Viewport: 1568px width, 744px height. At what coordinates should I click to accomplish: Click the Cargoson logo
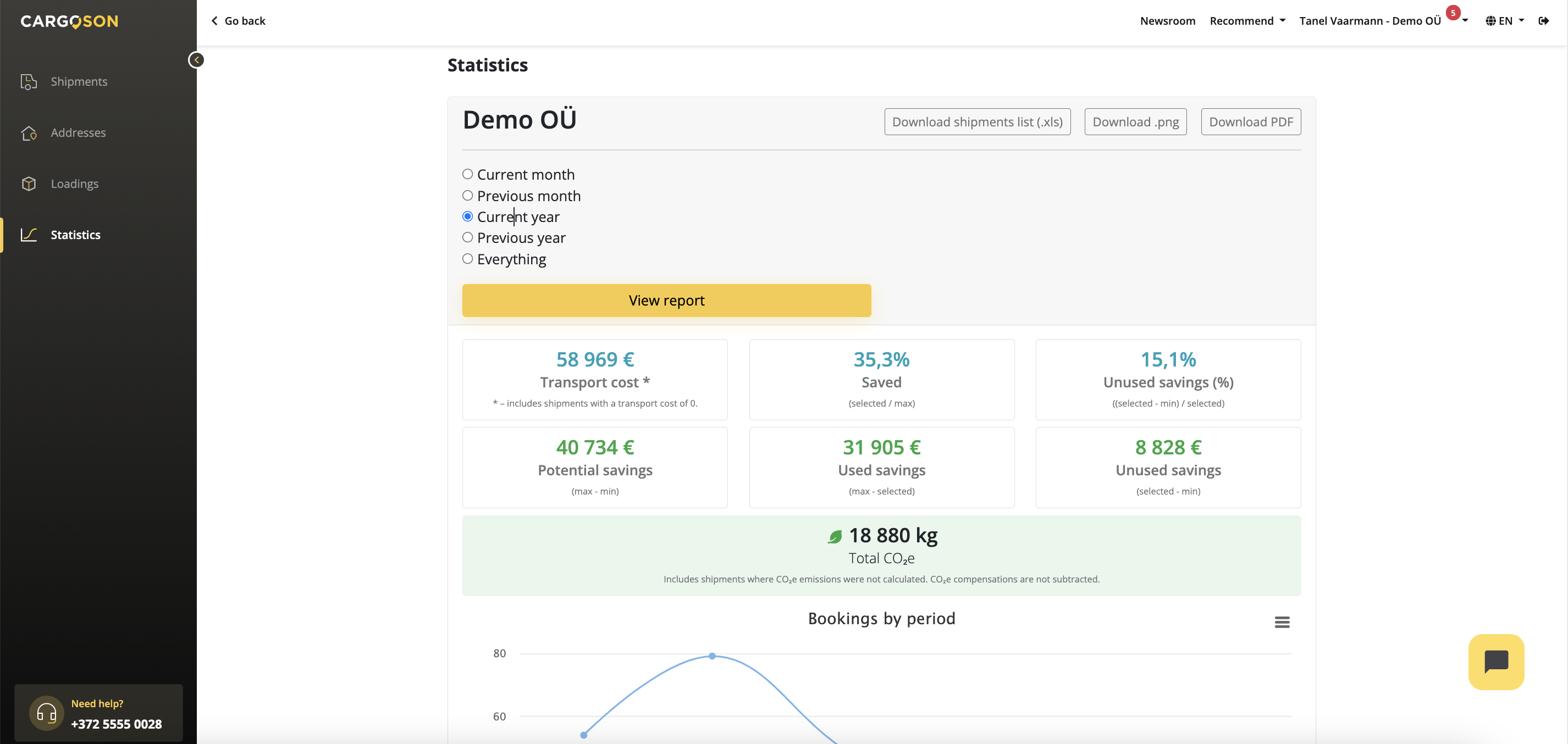(x=69, y=21)
